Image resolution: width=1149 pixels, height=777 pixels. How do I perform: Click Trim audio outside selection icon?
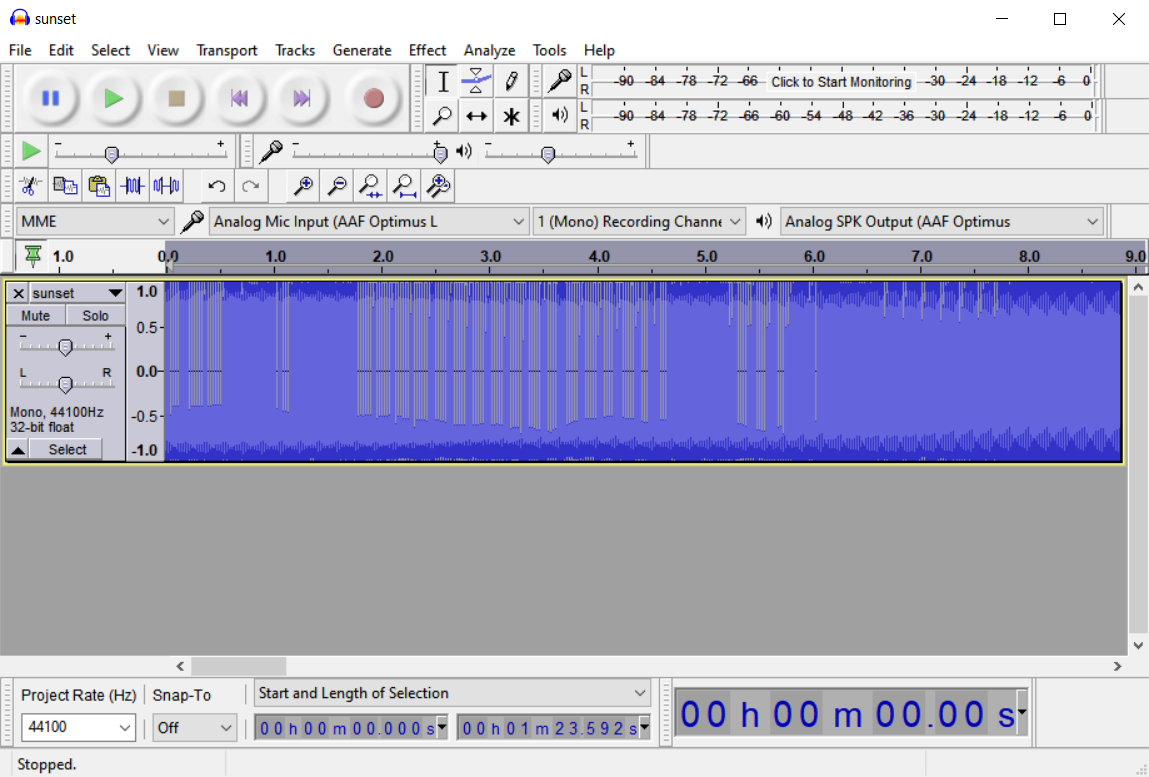133,186
